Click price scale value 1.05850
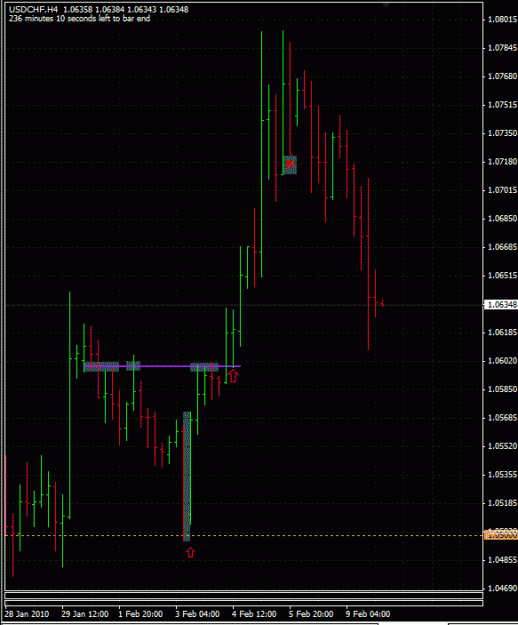This screenshot has width=518, height=625. click(502, 389)
